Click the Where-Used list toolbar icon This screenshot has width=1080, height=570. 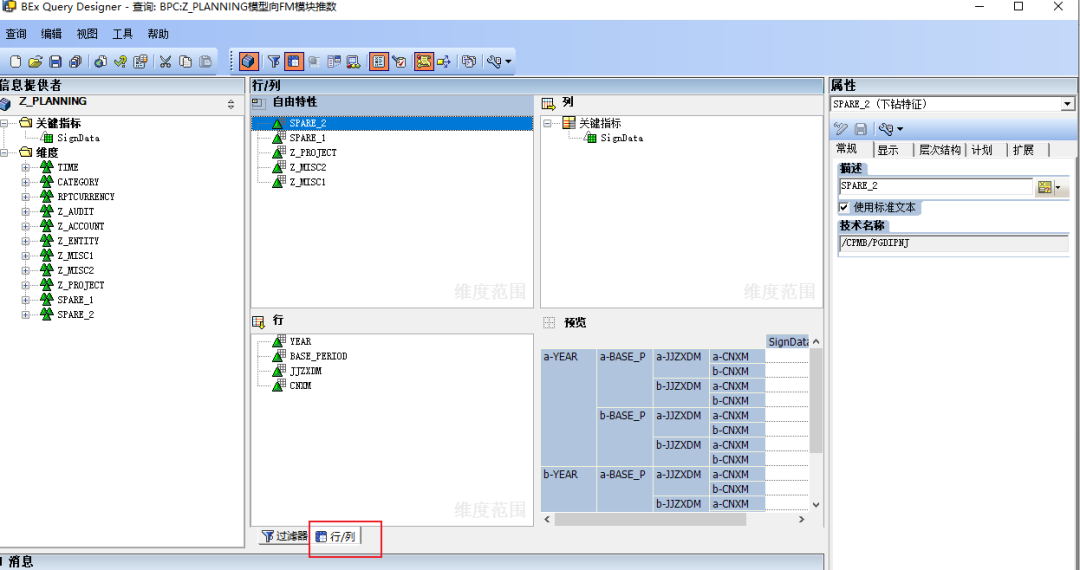(444, 62)
